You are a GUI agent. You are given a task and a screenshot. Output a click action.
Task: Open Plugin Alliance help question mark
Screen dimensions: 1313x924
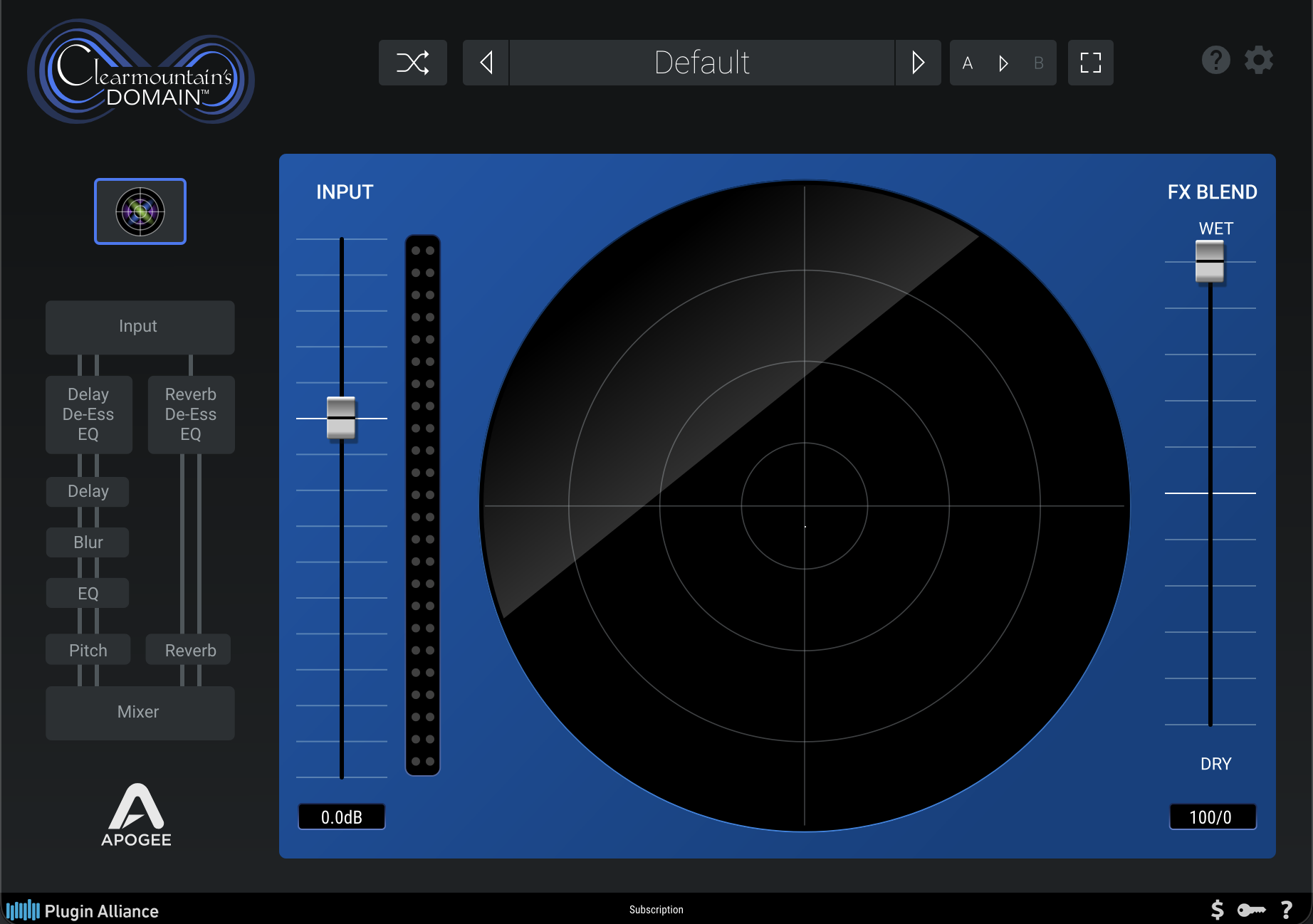point(1286,910)
